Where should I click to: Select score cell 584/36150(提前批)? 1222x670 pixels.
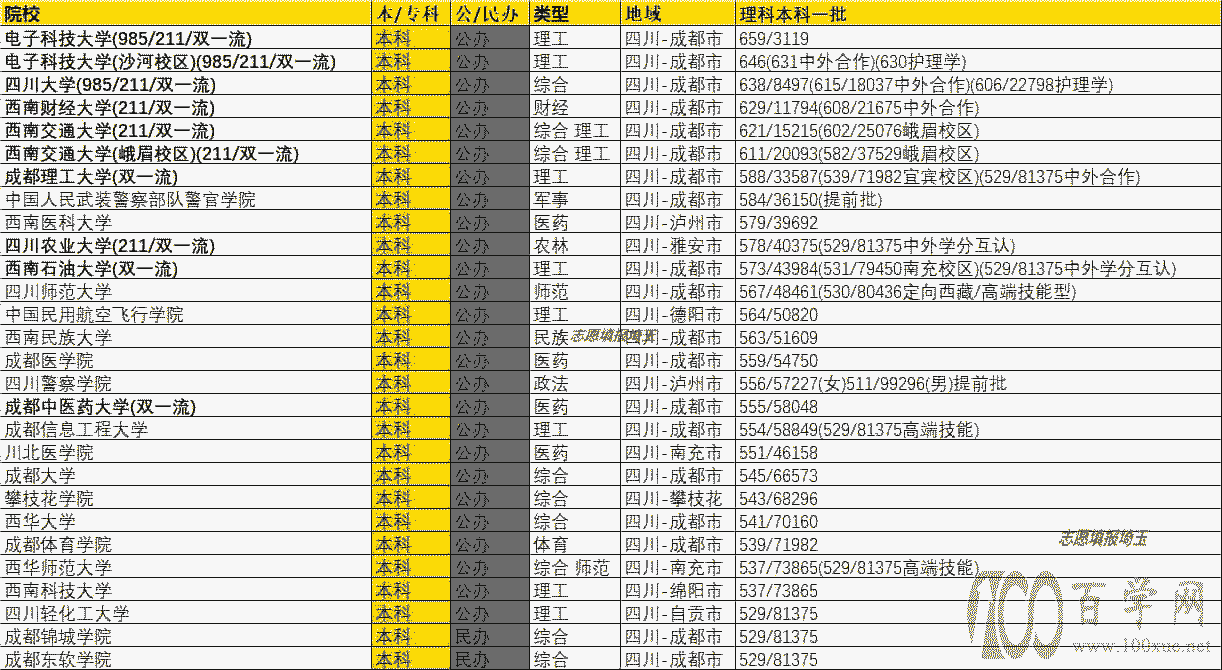[977, 200]
